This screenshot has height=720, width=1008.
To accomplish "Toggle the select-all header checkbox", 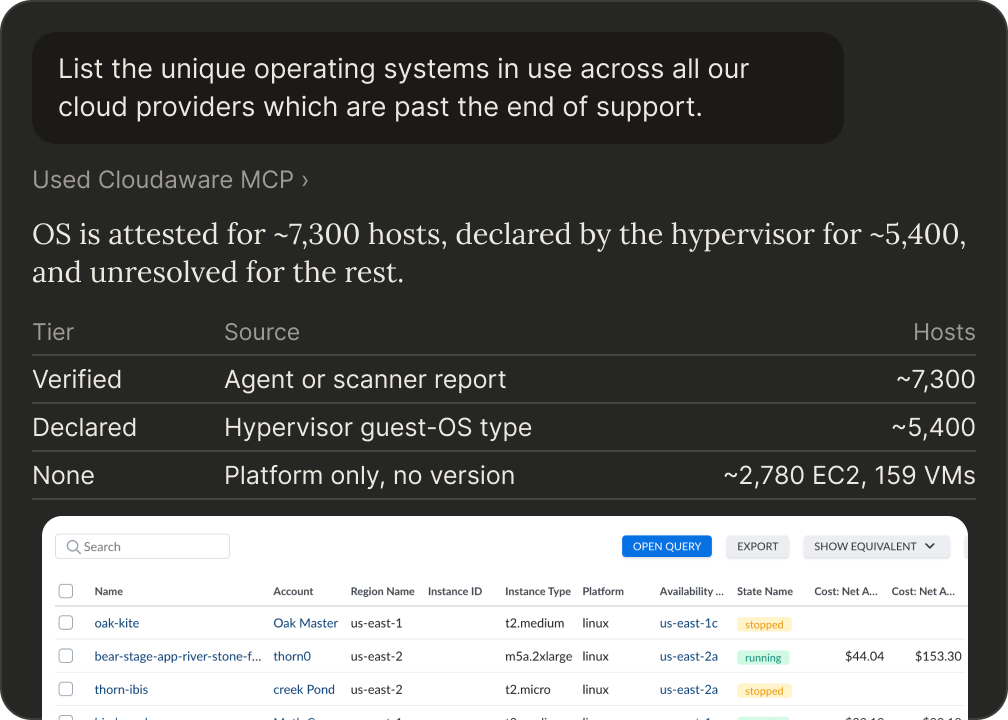I will [66, 591].
